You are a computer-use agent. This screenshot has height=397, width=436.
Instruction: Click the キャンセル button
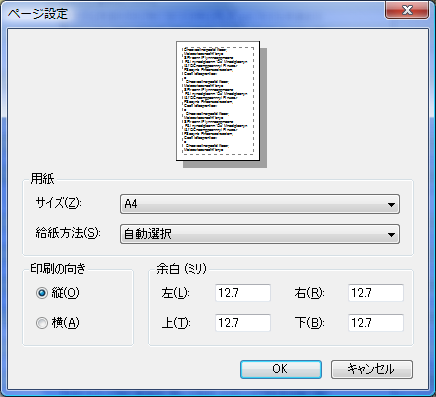pyautogui.click(x=372, y=369)
